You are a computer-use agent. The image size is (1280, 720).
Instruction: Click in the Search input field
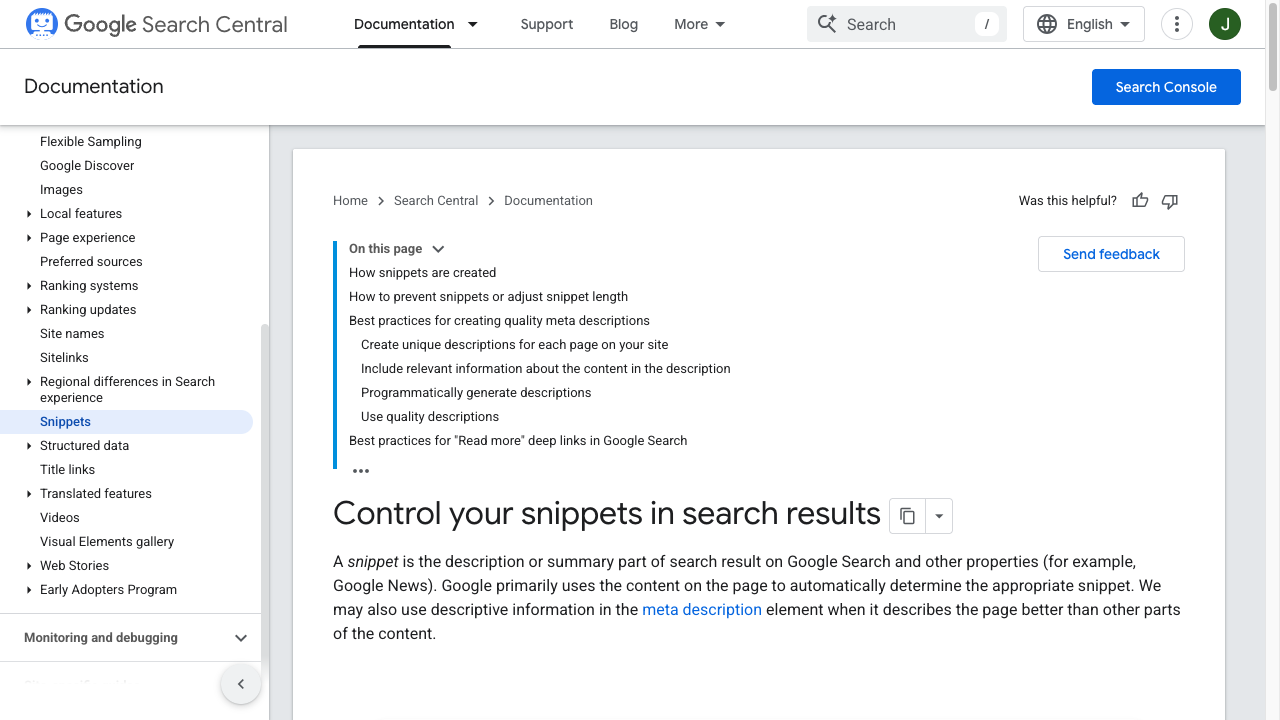coord(907,24)
